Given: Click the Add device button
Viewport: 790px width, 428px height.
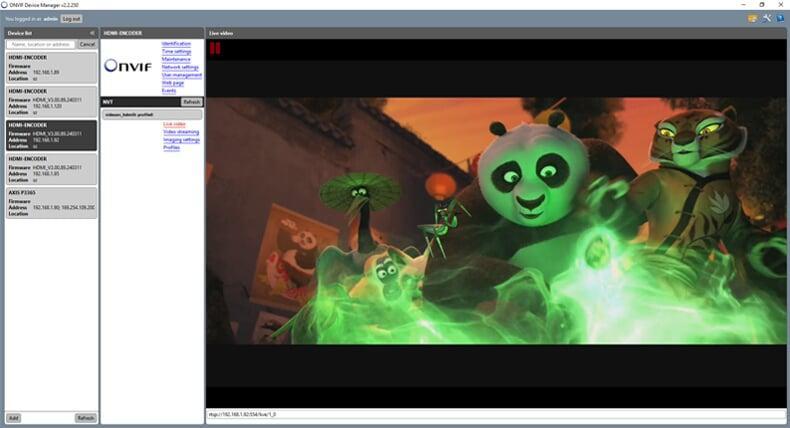Looking at the screenshot, I should click(x=14, y=418).
